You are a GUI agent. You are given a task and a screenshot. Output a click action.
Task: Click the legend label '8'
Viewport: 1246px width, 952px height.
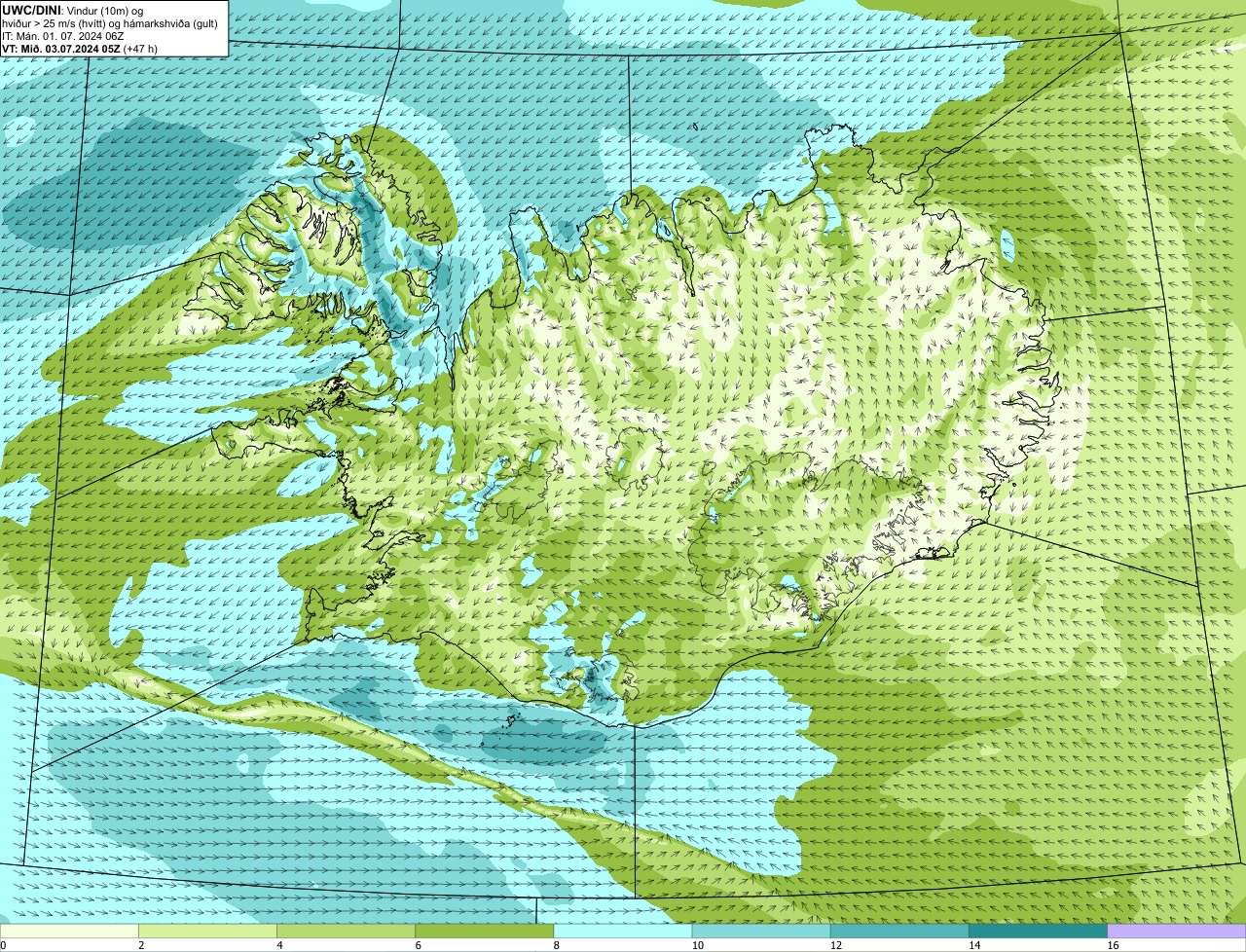557,945
